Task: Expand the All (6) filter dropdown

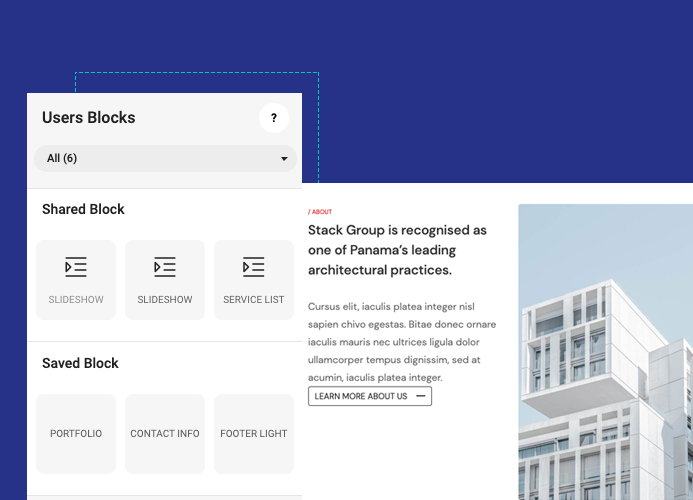Action: pos(165,158)
